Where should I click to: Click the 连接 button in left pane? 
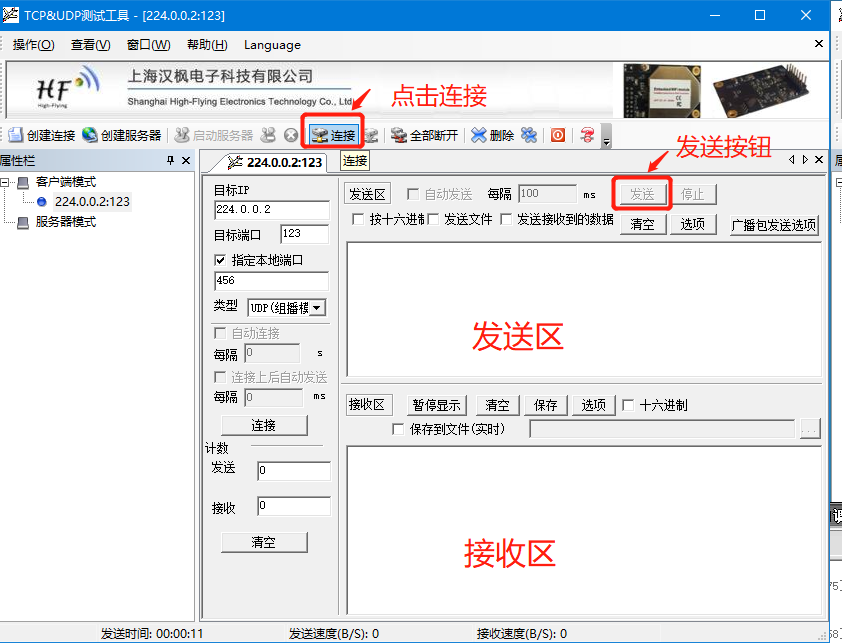[264, 425]
